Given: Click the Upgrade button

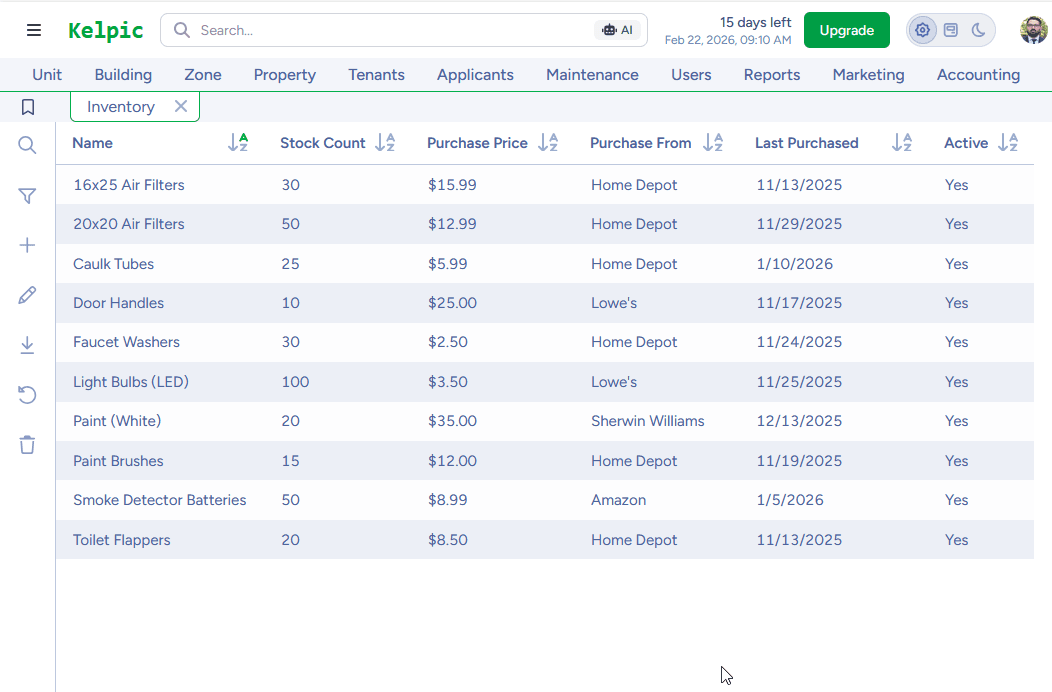Looking at the screenshot, I should [846, 30].
